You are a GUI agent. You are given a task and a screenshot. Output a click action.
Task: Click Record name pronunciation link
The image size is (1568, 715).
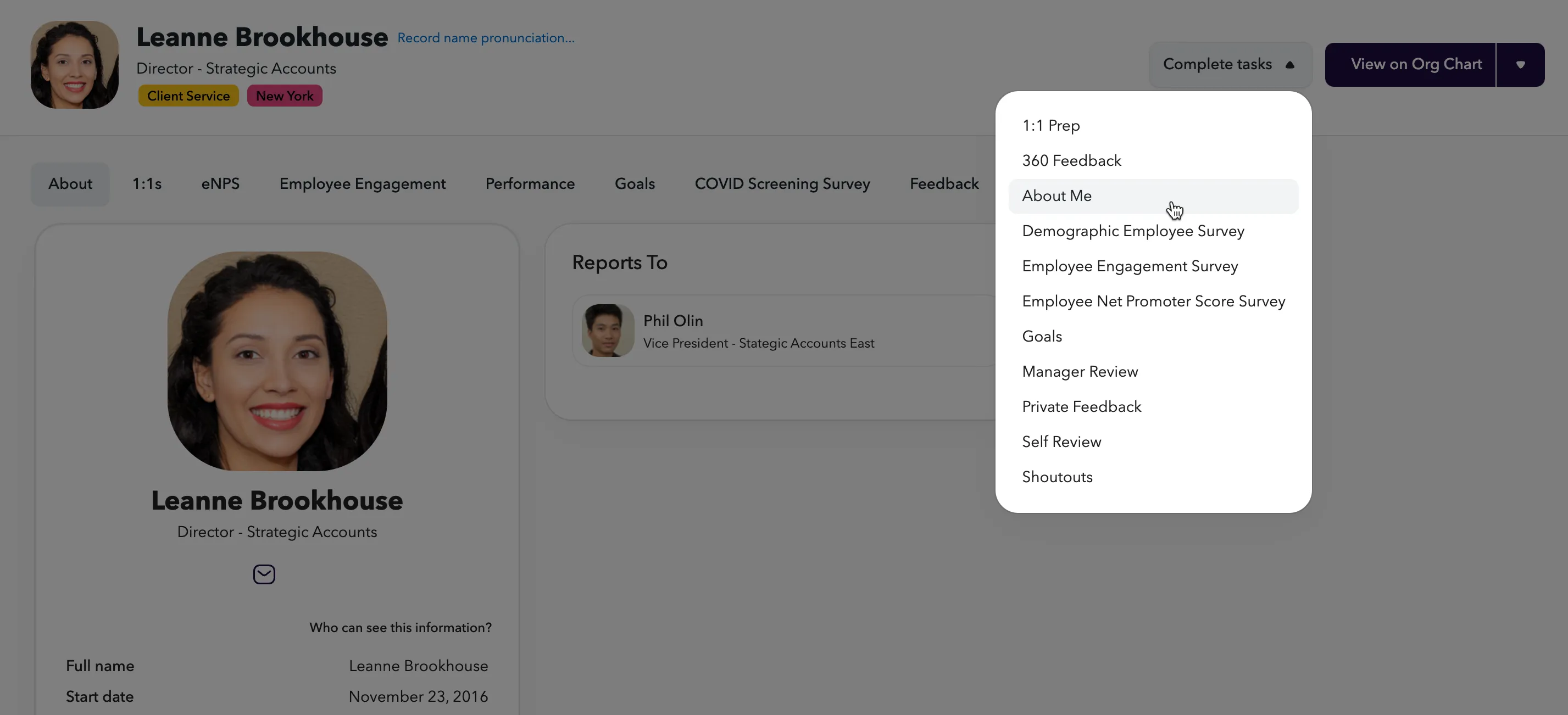(486, 38)
